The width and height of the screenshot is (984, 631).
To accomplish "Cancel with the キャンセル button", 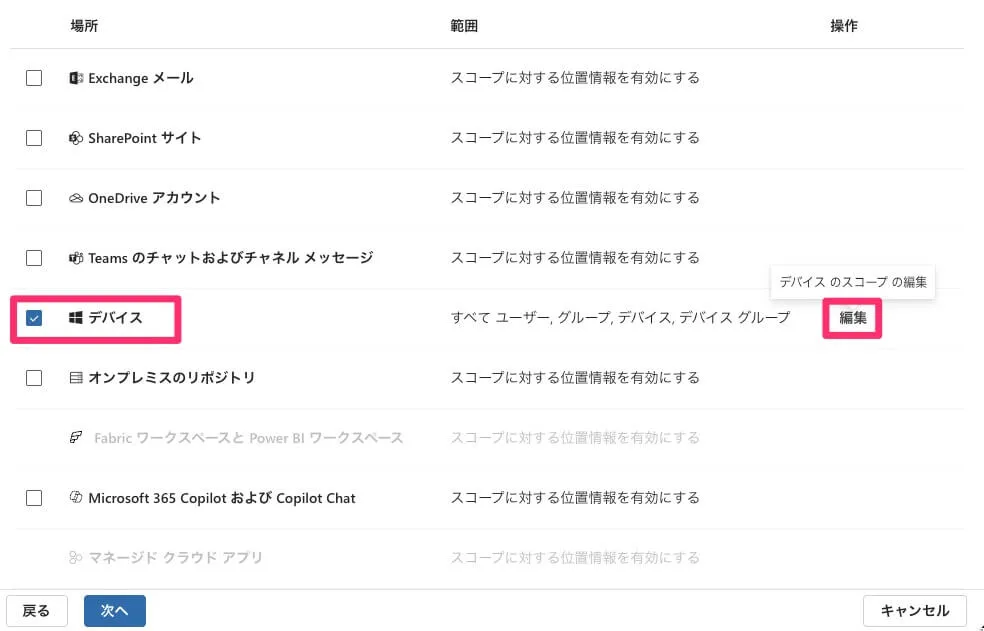I will 914,611.
